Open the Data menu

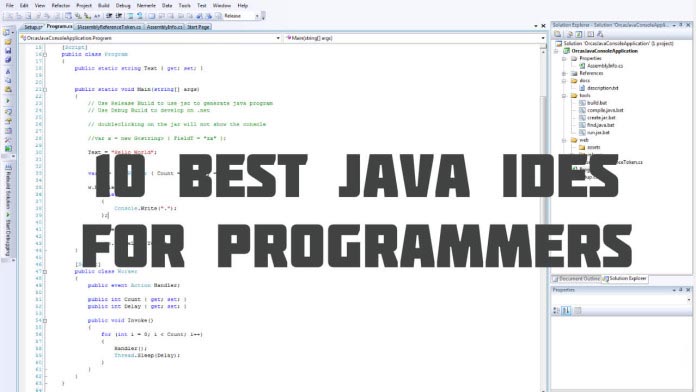167,5
